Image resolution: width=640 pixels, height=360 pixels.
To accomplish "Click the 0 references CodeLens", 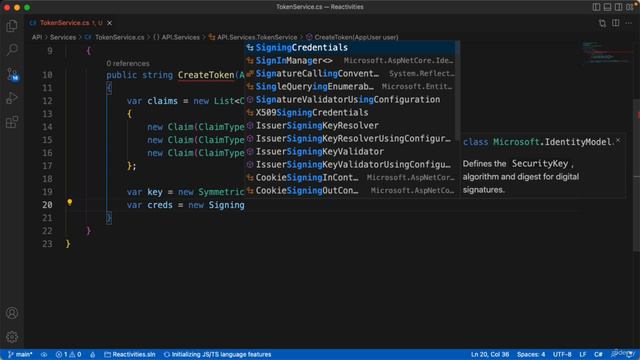I will [128, 64].
